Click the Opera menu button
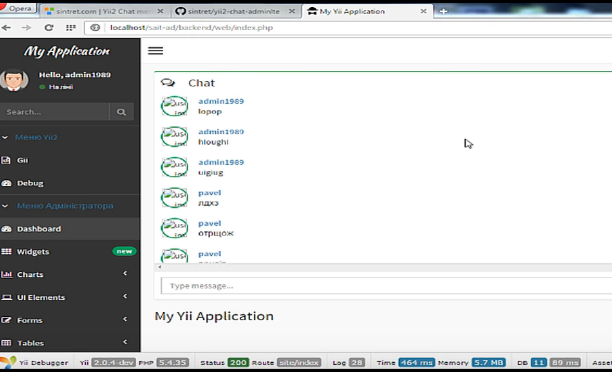Viewport: 612px width, 372px height. click(18, 8)
